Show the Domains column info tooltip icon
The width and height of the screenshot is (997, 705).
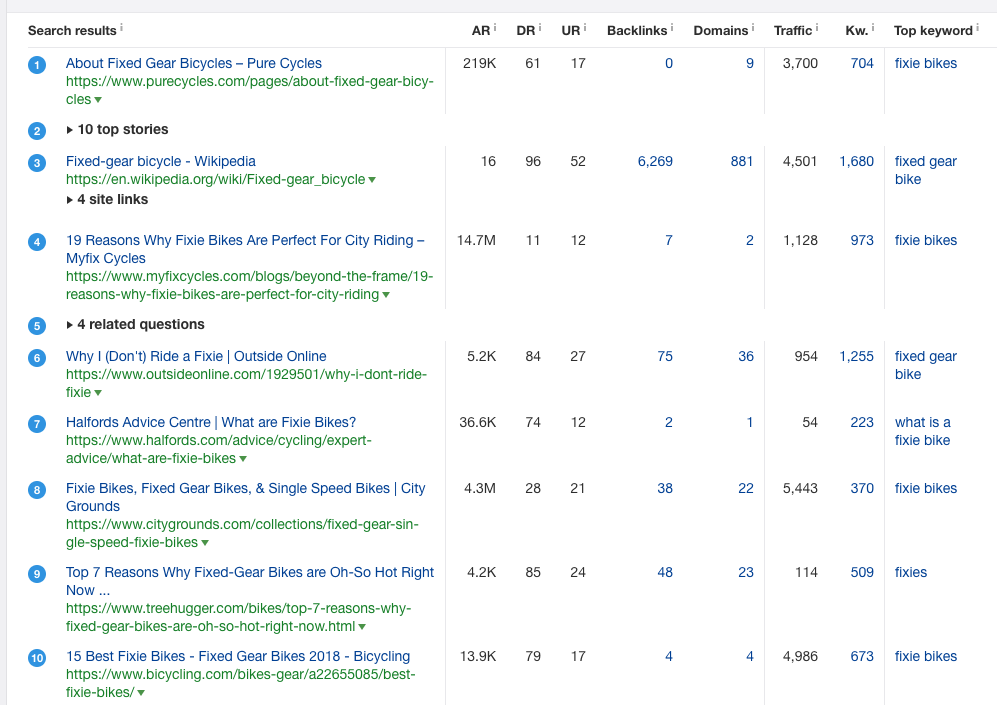753,27
